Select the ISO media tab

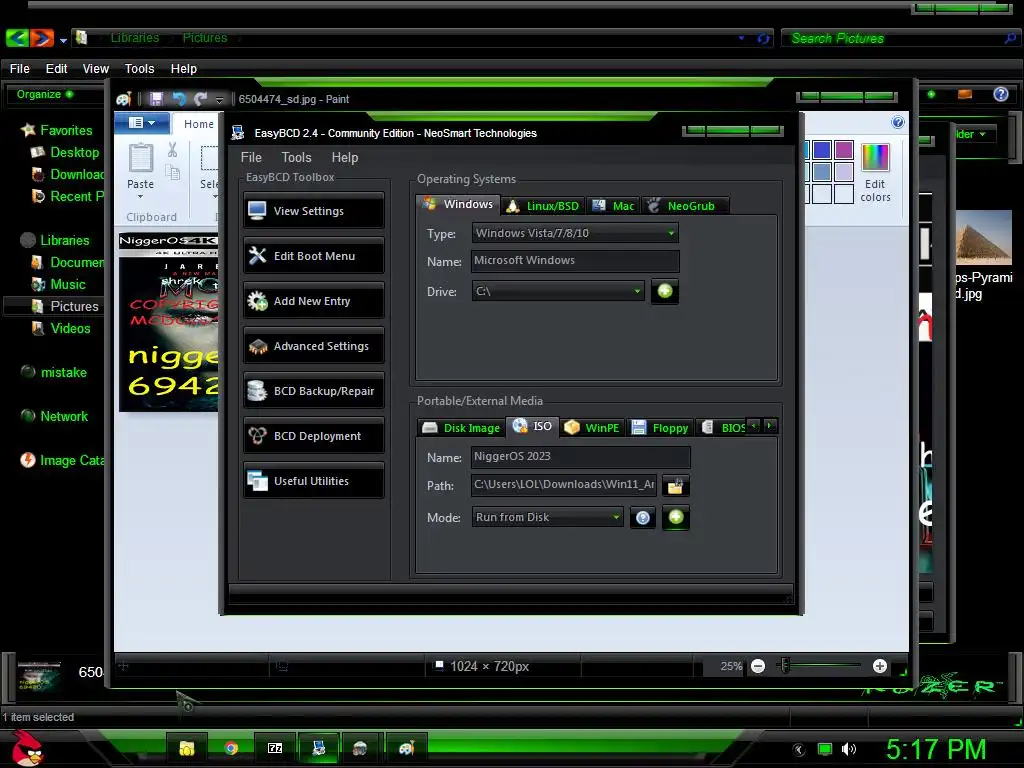tap(532, 426)
